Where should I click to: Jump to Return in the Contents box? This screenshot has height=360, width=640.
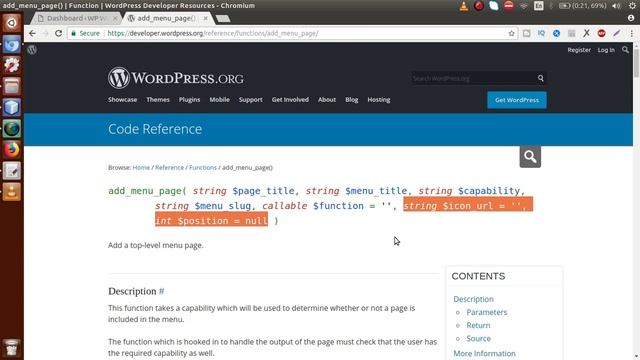coord(478,325)
